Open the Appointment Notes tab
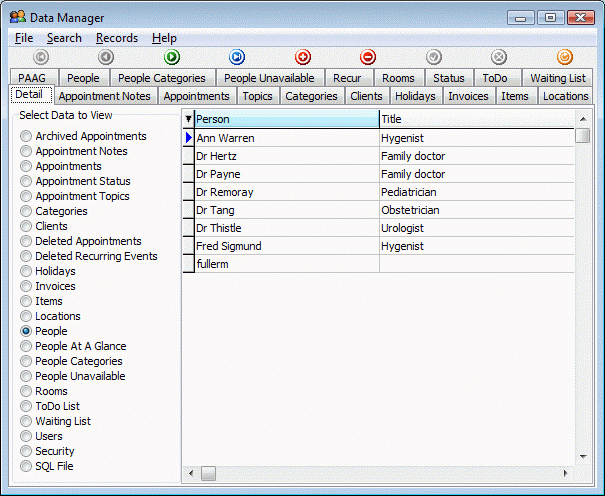The height and width of the screenshot is (496, 605). pos(105,96)
